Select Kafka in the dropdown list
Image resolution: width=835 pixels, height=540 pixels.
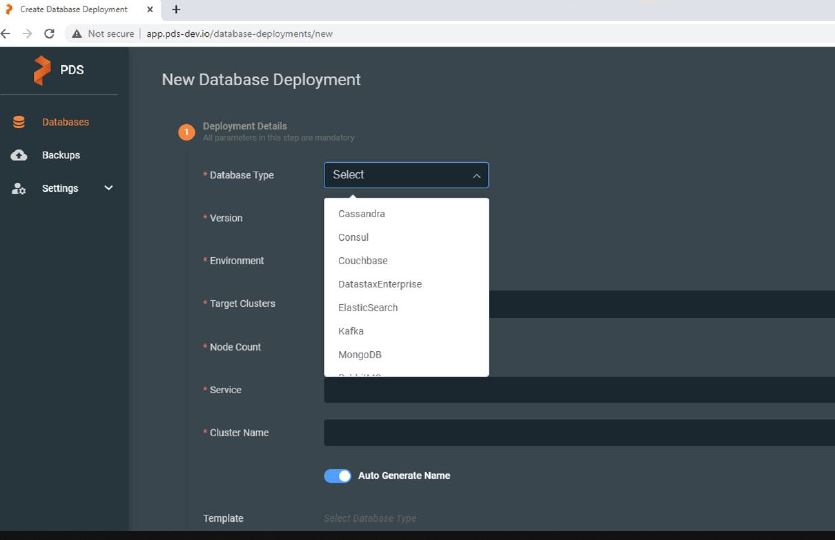pos(351,331)
